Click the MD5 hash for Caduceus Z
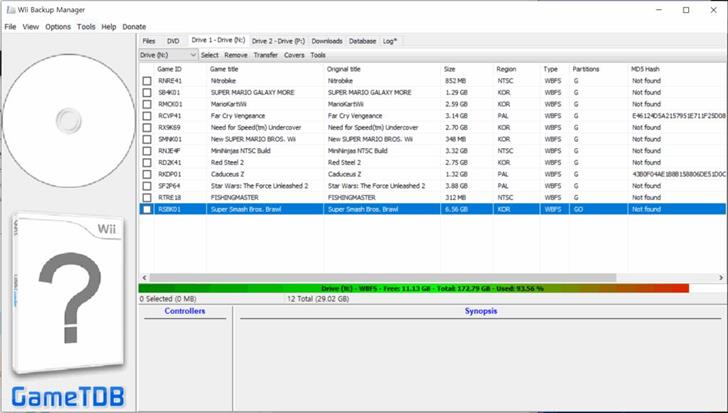The image size is (728, 413). coord(678,174)
